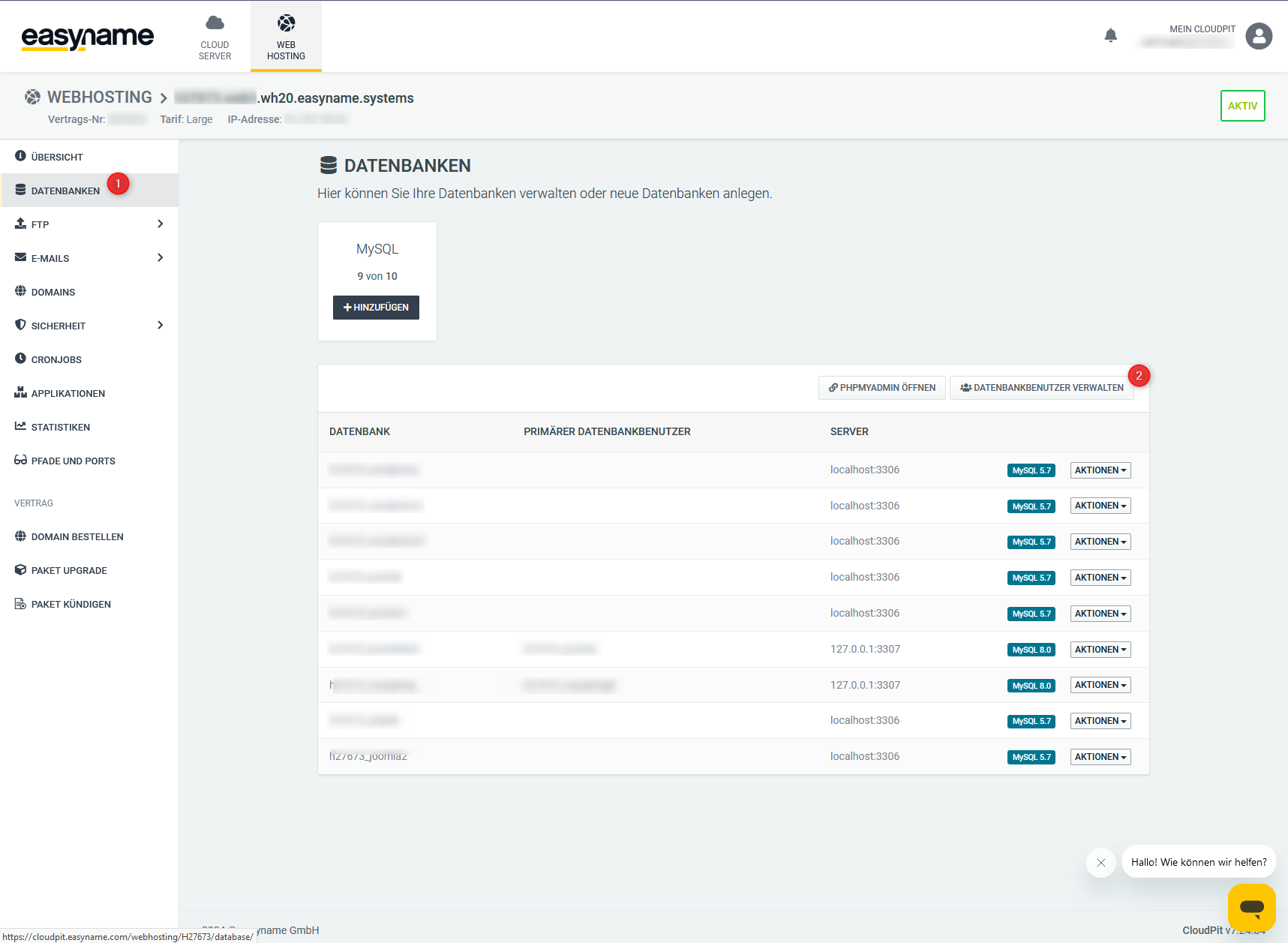Open Datenbankbenutzer verwalten
The image size is (1288, 943).
point(1041,388)
